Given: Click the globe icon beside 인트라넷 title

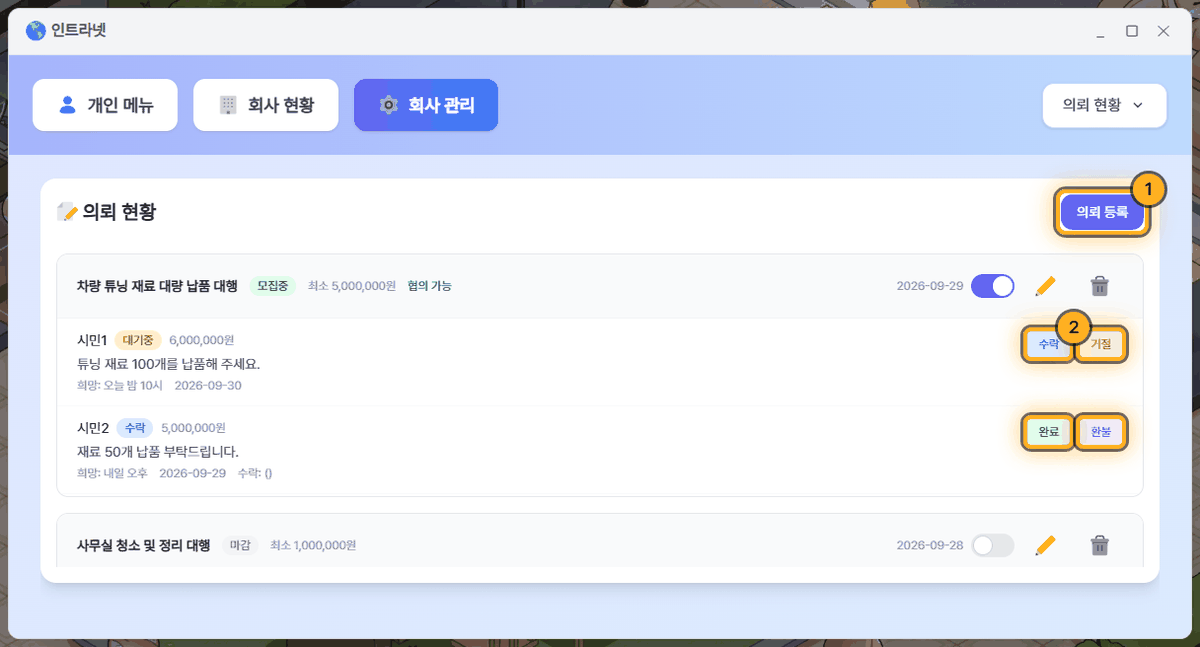Looking at the screenshot, I should [36, 31].
